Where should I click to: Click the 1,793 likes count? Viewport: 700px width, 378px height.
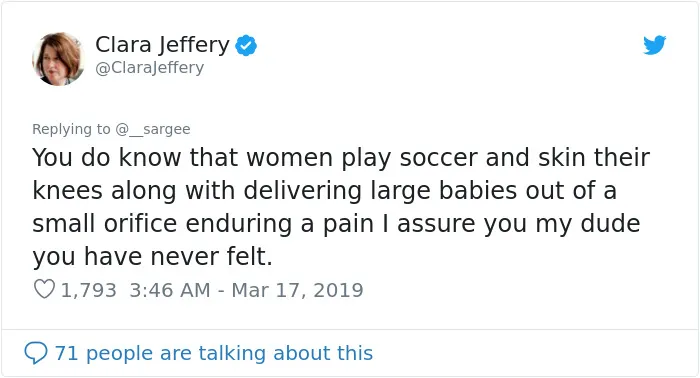click(x=88, y=290)
